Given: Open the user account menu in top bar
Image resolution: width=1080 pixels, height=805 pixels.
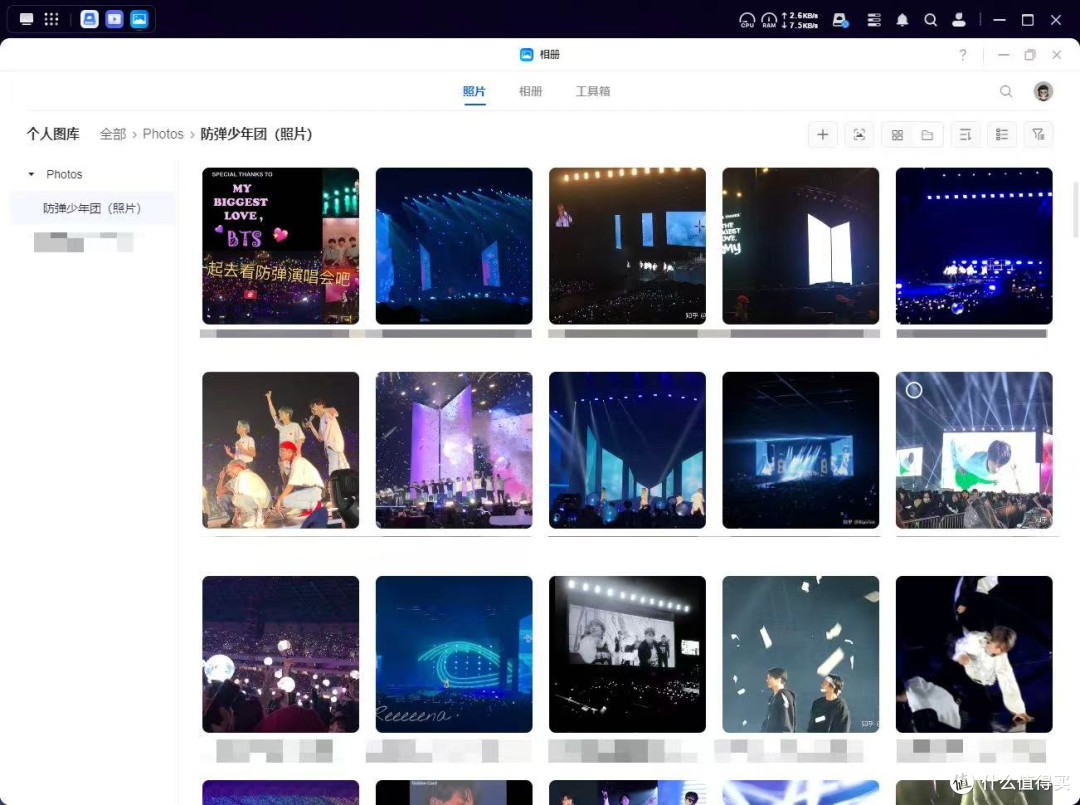Looking at the screenshot, I should tap(959, 20).
